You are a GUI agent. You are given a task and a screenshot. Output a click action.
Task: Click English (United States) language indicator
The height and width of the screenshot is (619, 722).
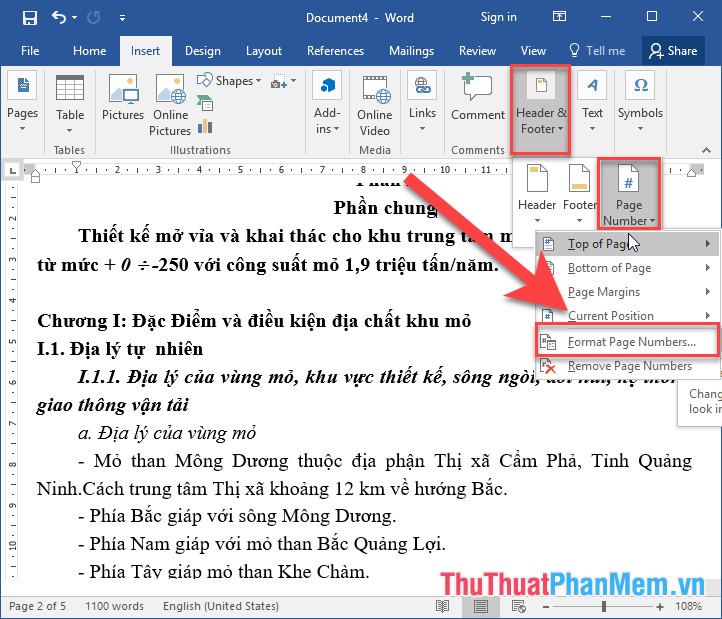(221, 606)
